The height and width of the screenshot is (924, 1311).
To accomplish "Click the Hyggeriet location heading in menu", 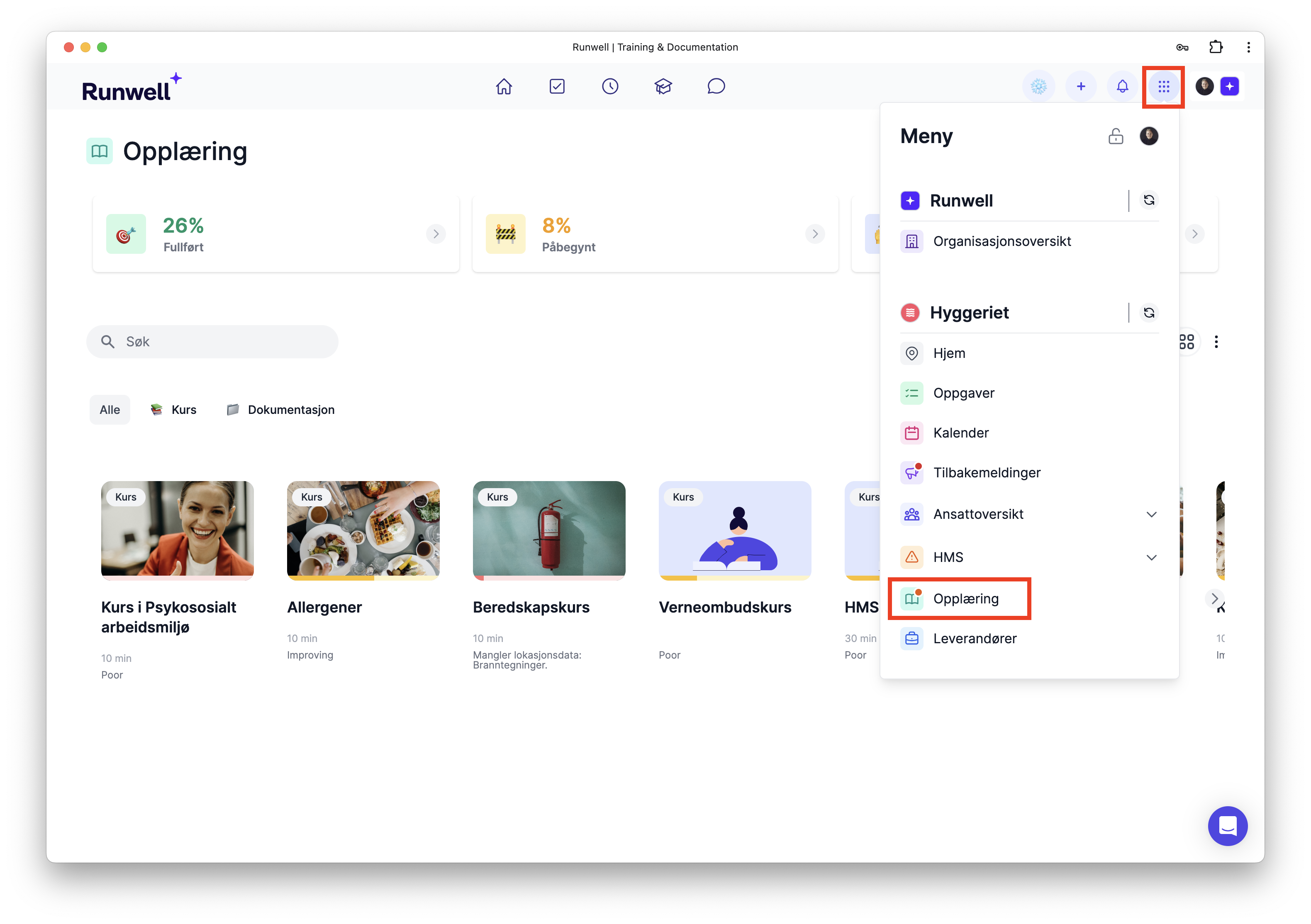I will [x=970, y=313].
